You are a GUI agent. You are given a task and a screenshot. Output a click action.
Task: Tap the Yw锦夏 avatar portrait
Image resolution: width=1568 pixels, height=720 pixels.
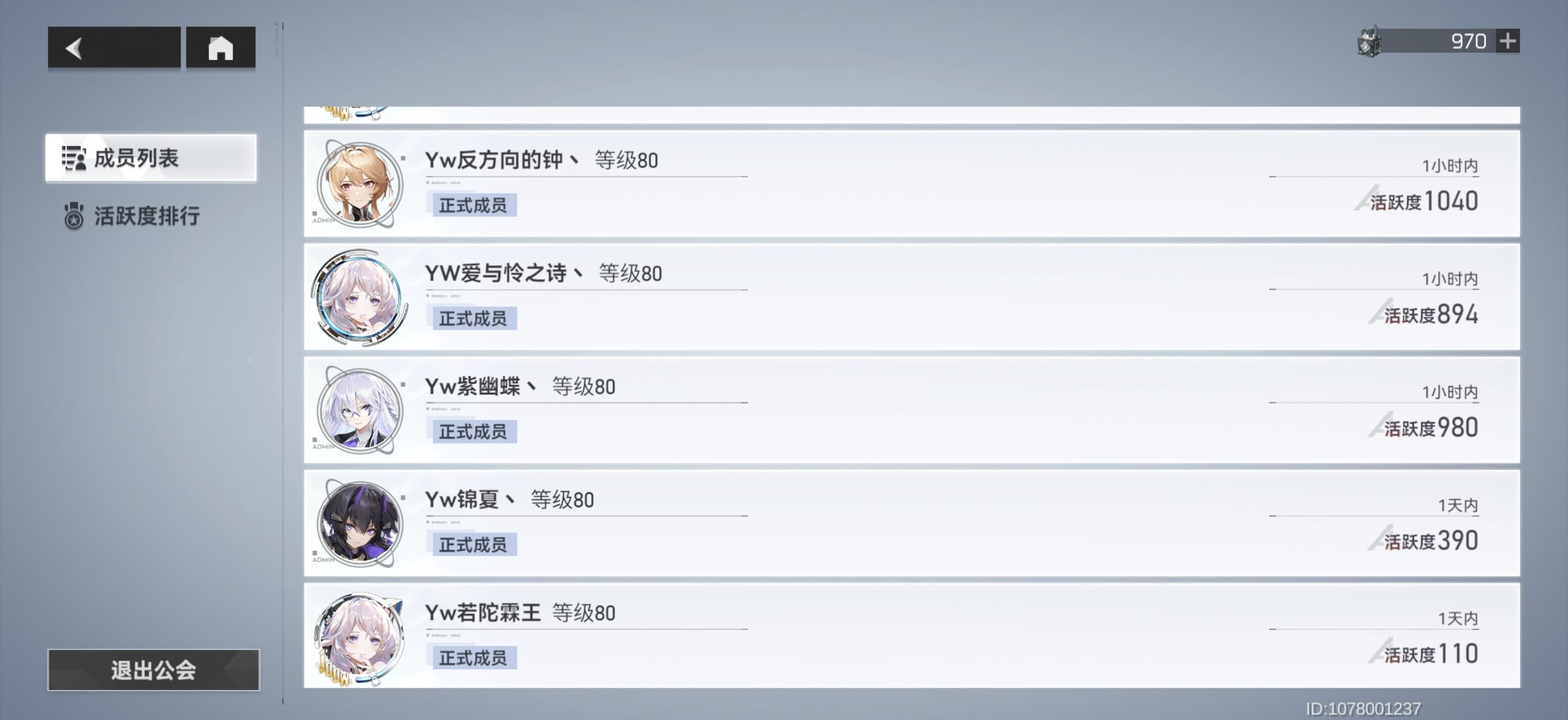[360, 524]
